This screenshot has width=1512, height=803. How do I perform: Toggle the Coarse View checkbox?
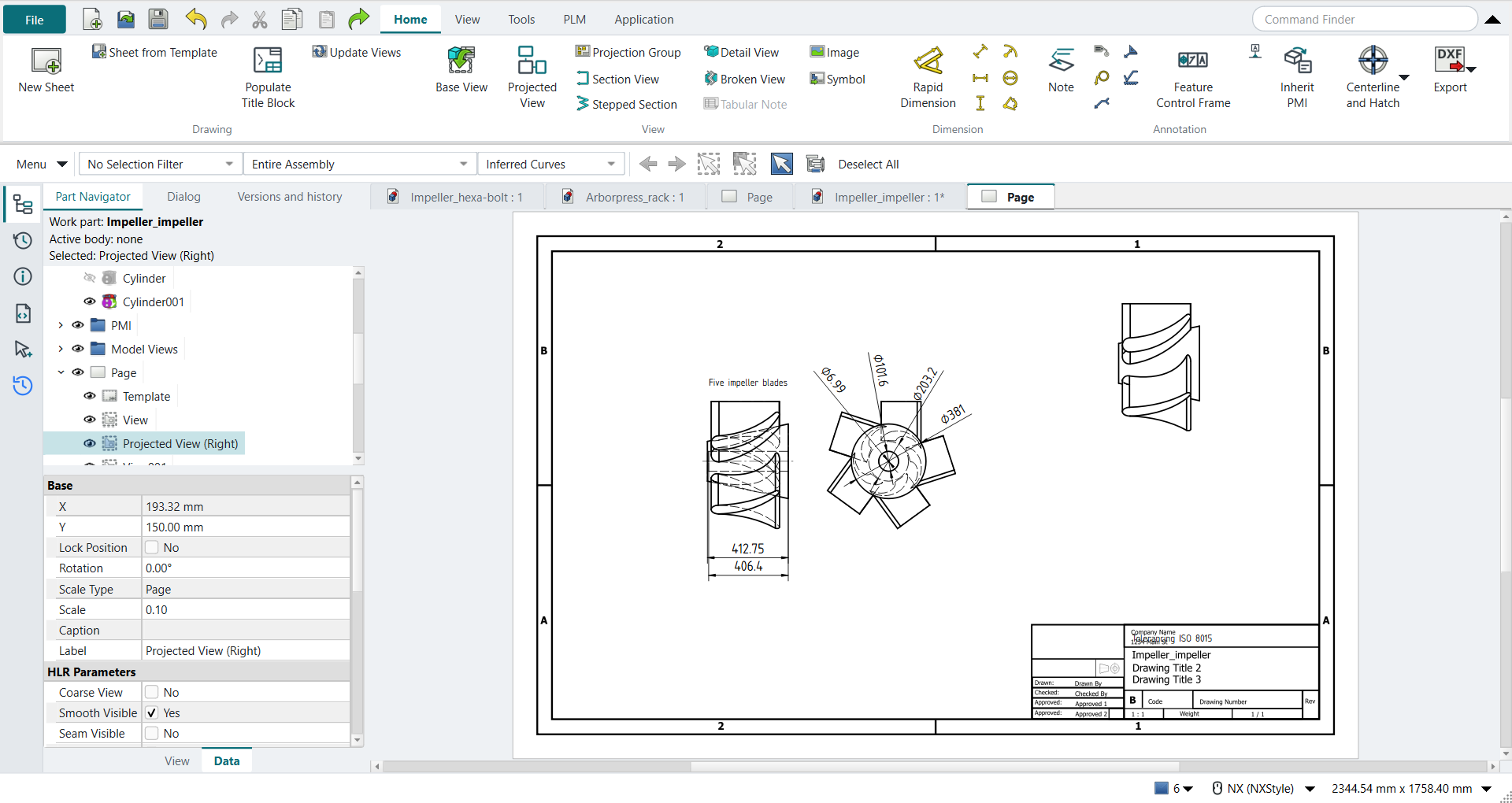(152, 693)
